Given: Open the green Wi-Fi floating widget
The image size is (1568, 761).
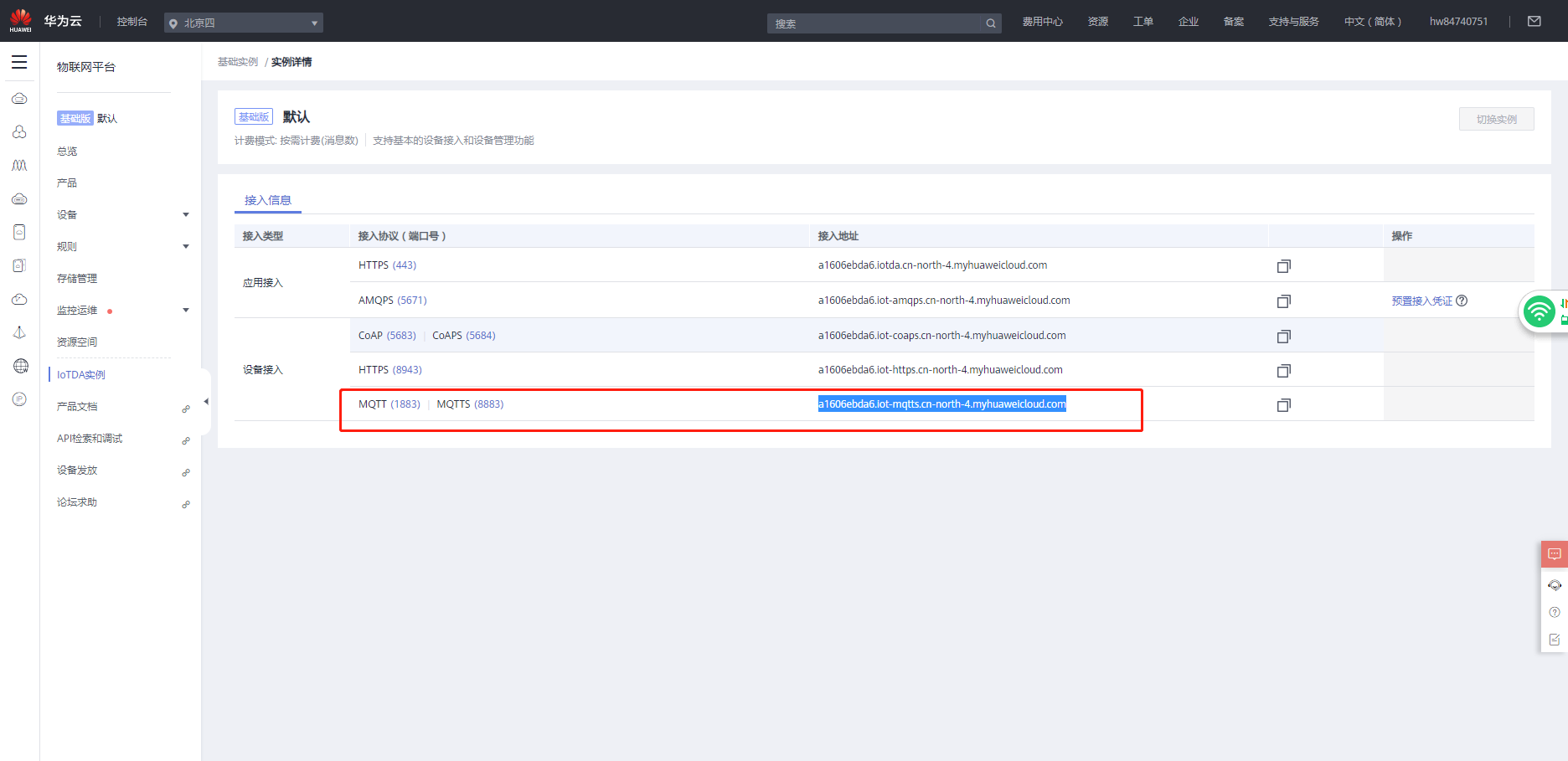Looking at the screenshot, I should pyautogui.click(x=1540, y=311).
